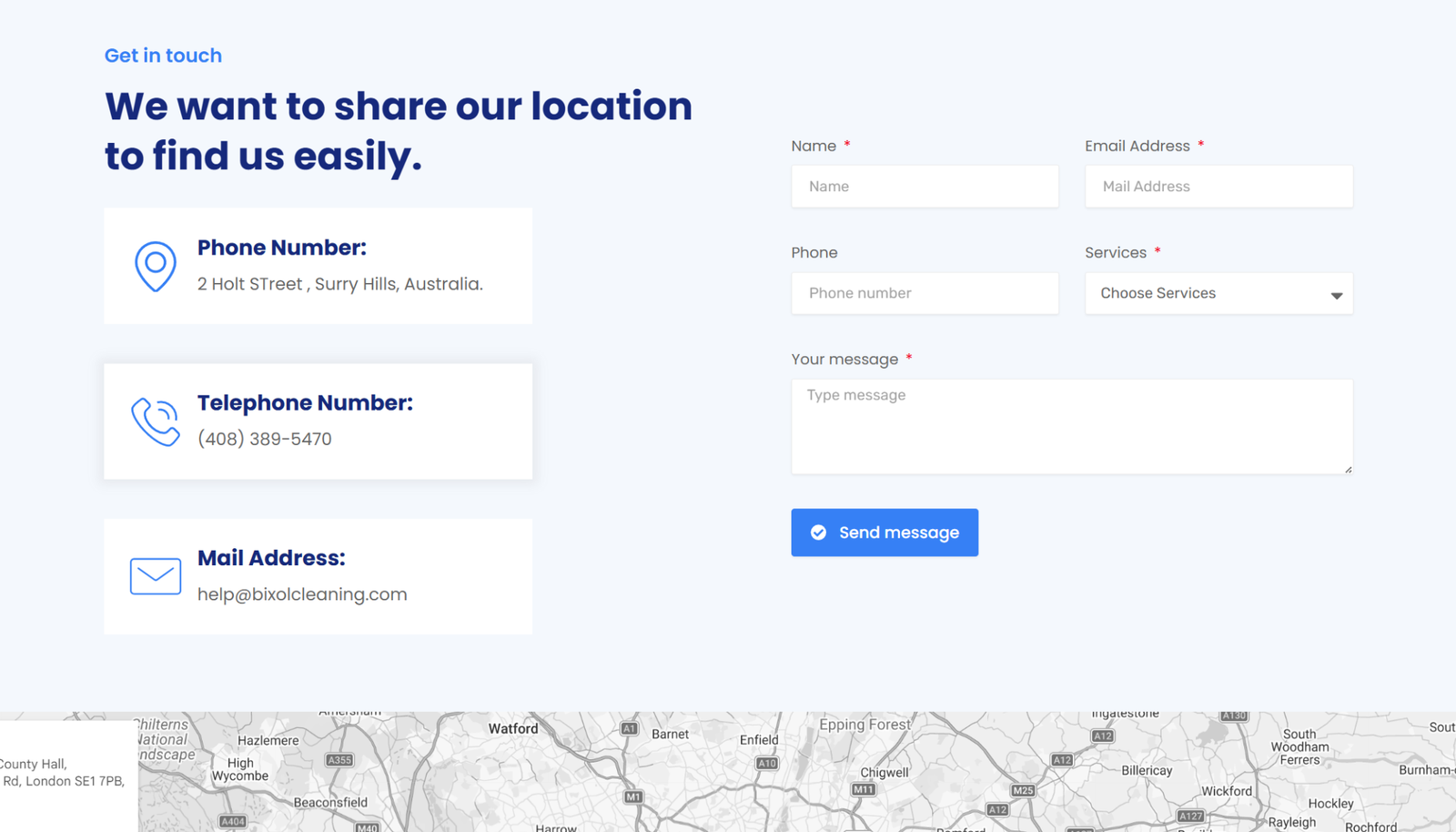Viewport: 1456px width, 832px height.
Task: Click into the Type message textarea
Action: coord(1072,426)
